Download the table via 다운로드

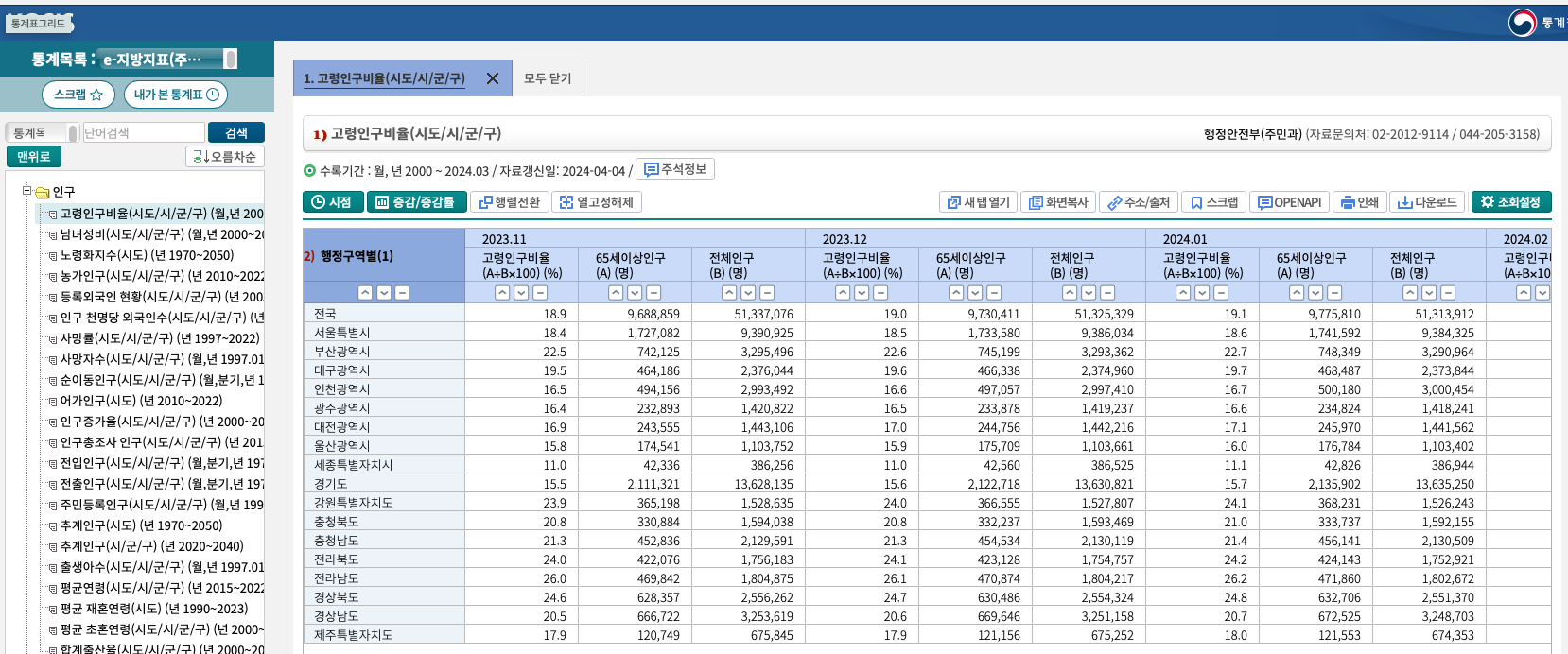click(1427, 202)
